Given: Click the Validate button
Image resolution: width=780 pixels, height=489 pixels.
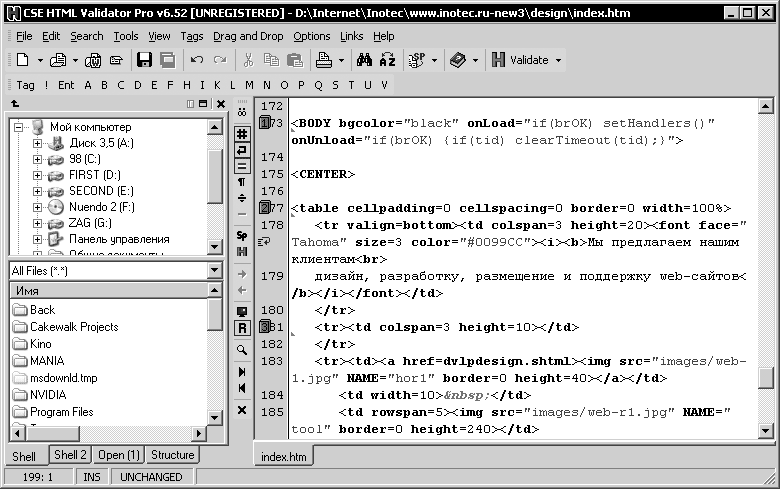Looking at the screenshot, I should pos(520,60).
